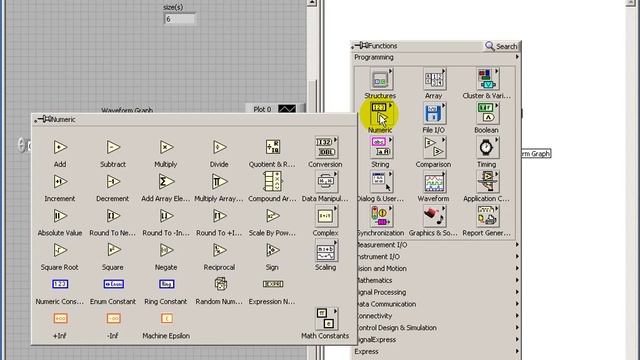The image size is (640, 360).
Task: Open the Timing palette
Action: pos(487,148)
